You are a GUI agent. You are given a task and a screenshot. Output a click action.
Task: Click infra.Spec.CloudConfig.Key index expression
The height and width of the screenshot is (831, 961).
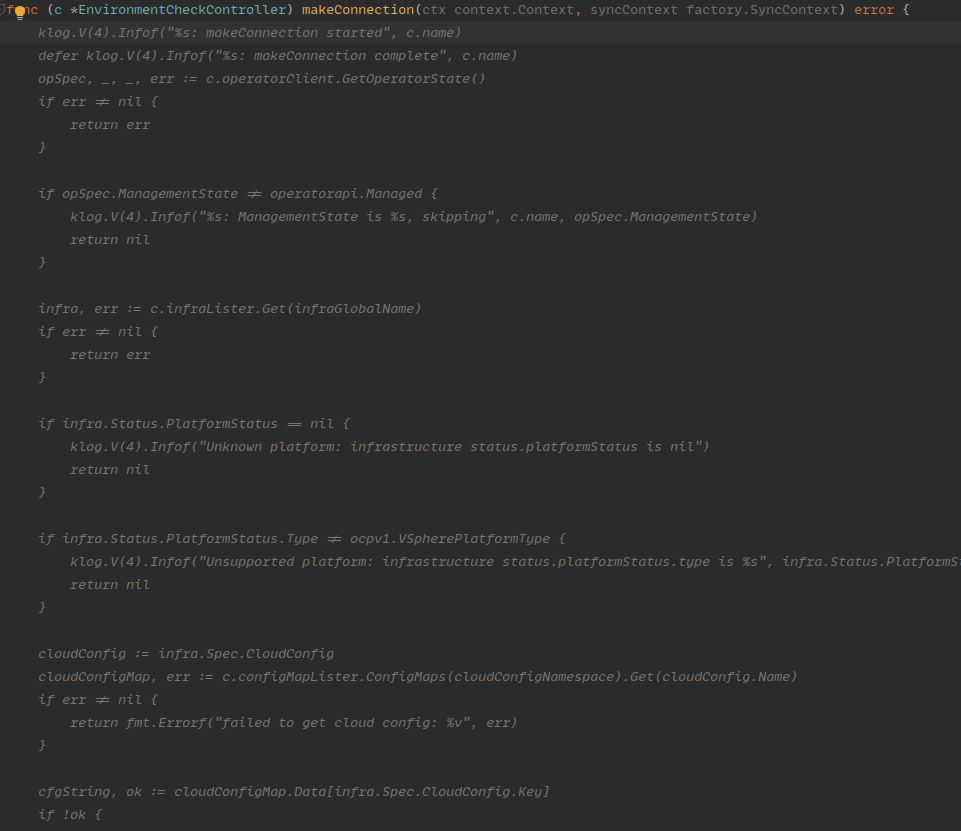pyautogui.click(x=438, y=791)
